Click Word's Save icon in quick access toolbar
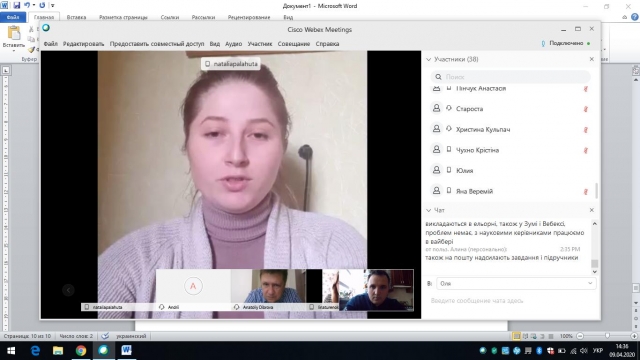The image size is (640, 360). click(17, 5)
